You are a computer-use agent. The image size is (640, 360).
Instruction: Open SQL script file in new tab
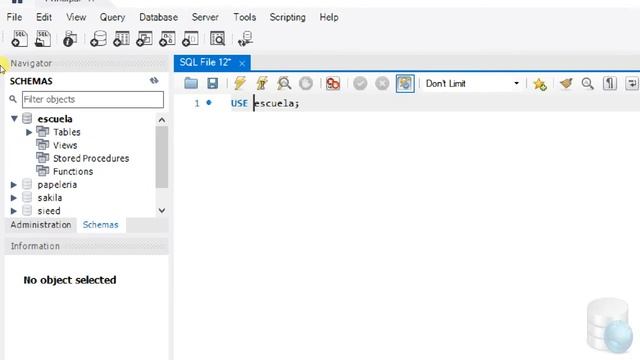point(43,39)
